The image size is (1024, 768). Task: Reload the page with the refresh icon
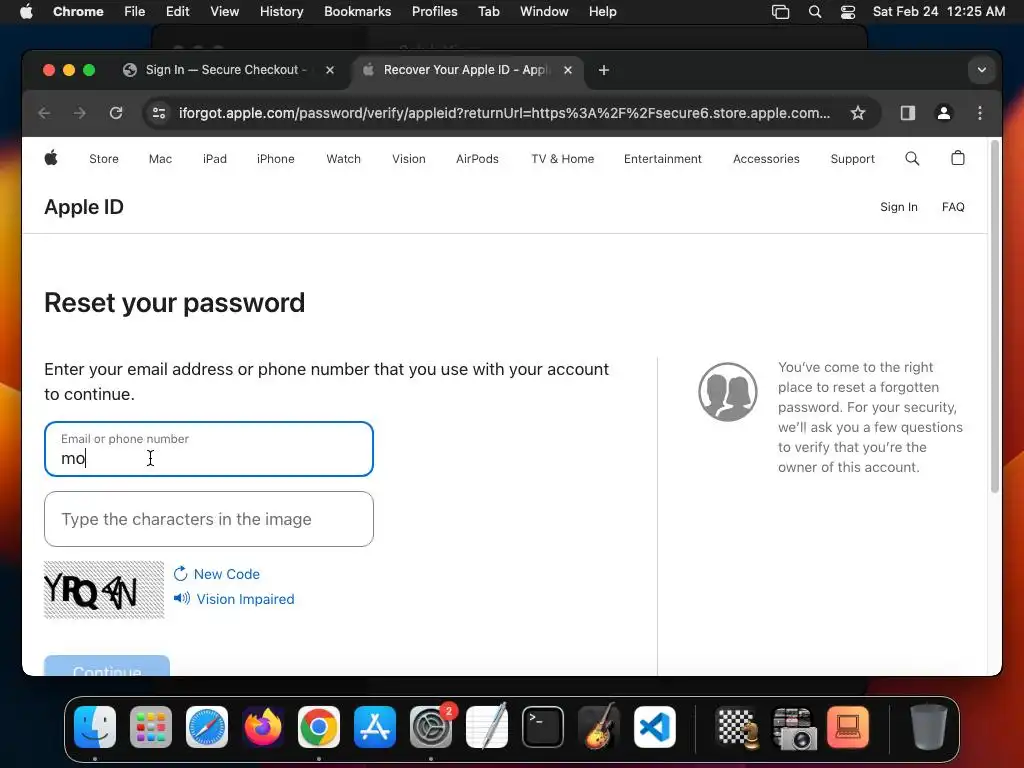[x=116, y=113]
